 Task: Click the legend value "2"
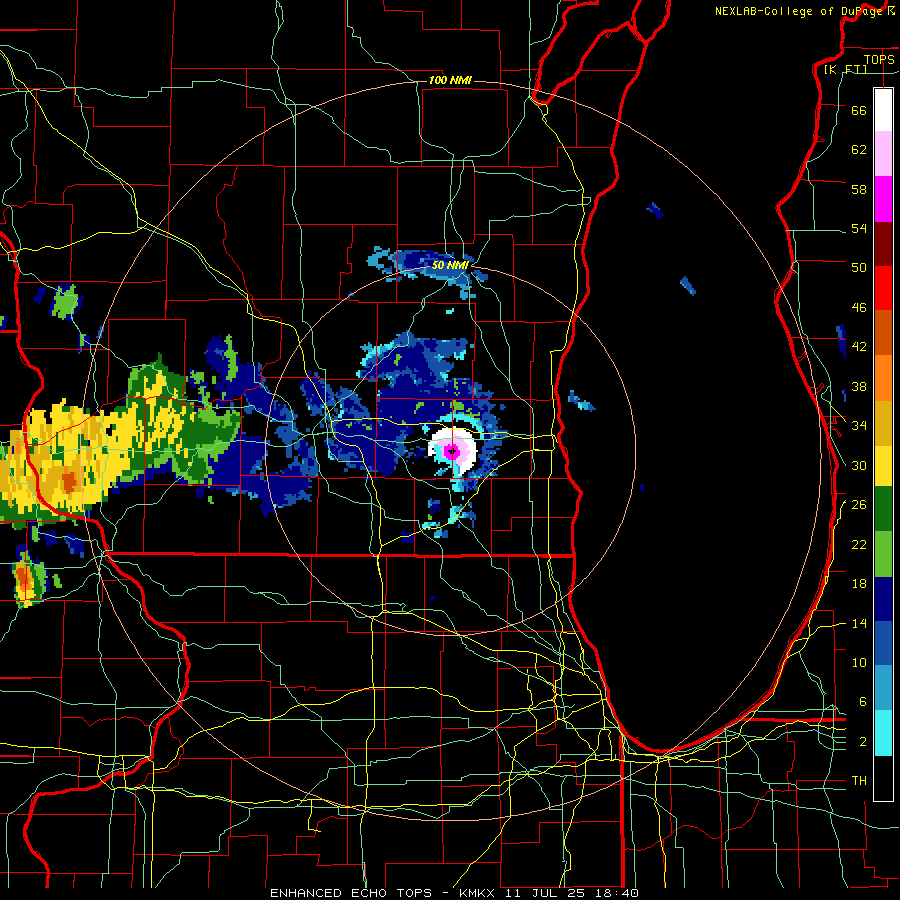click(863, 742)
